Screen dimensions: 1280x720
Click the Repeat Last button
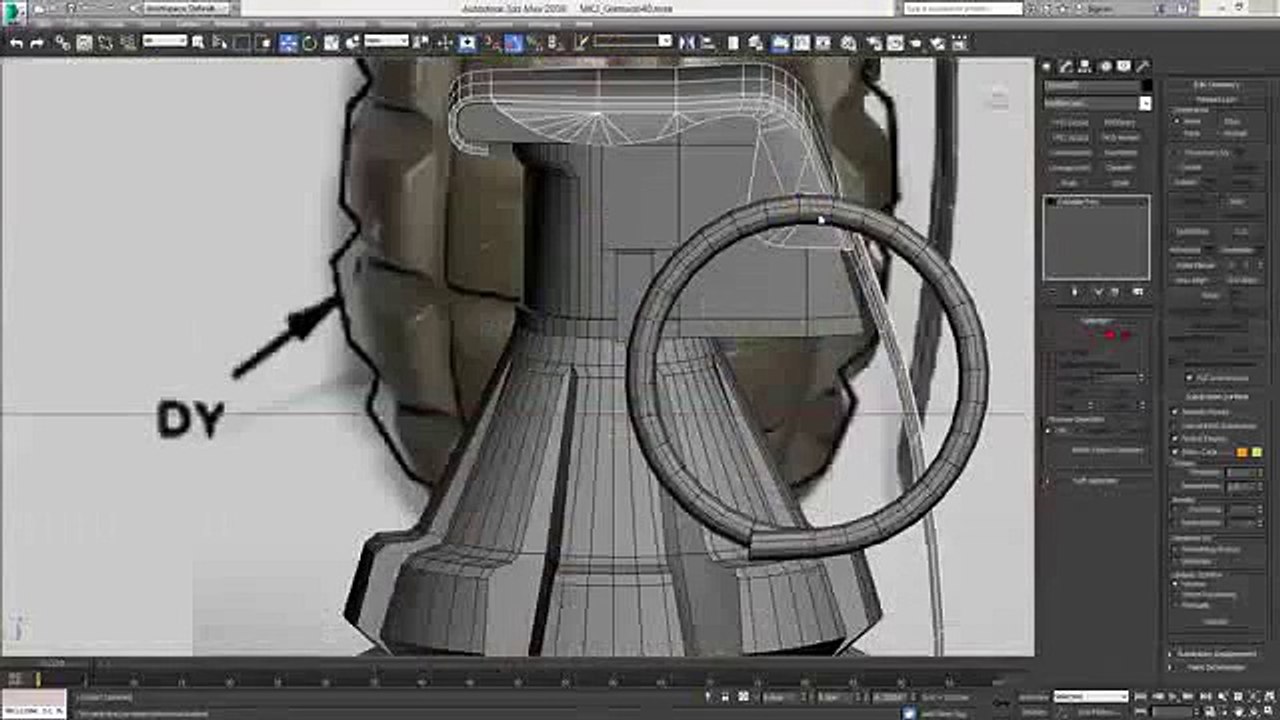(1216, 100)
